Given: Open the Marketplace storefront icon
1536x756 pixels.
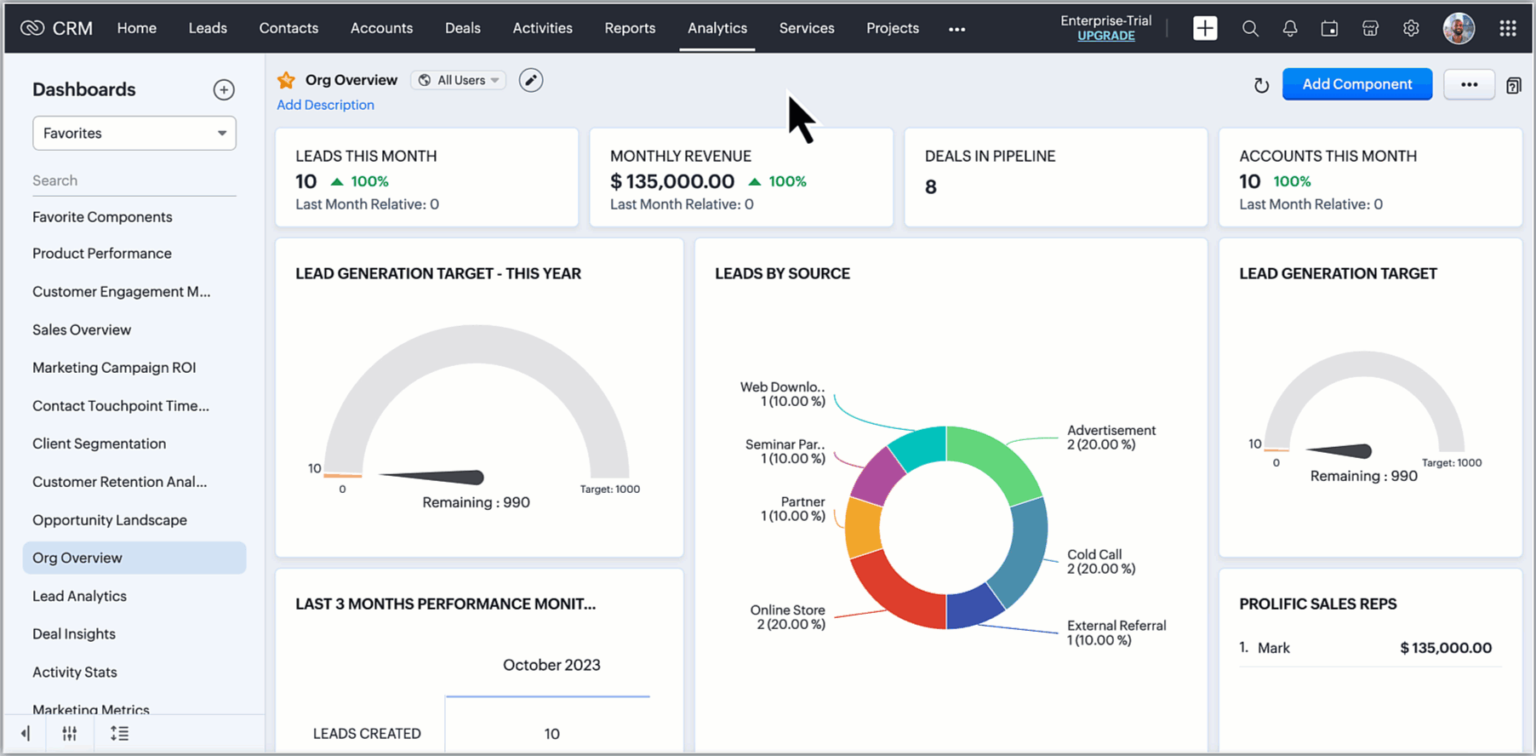Looking at the screenshot, I should click(1370, 28).
